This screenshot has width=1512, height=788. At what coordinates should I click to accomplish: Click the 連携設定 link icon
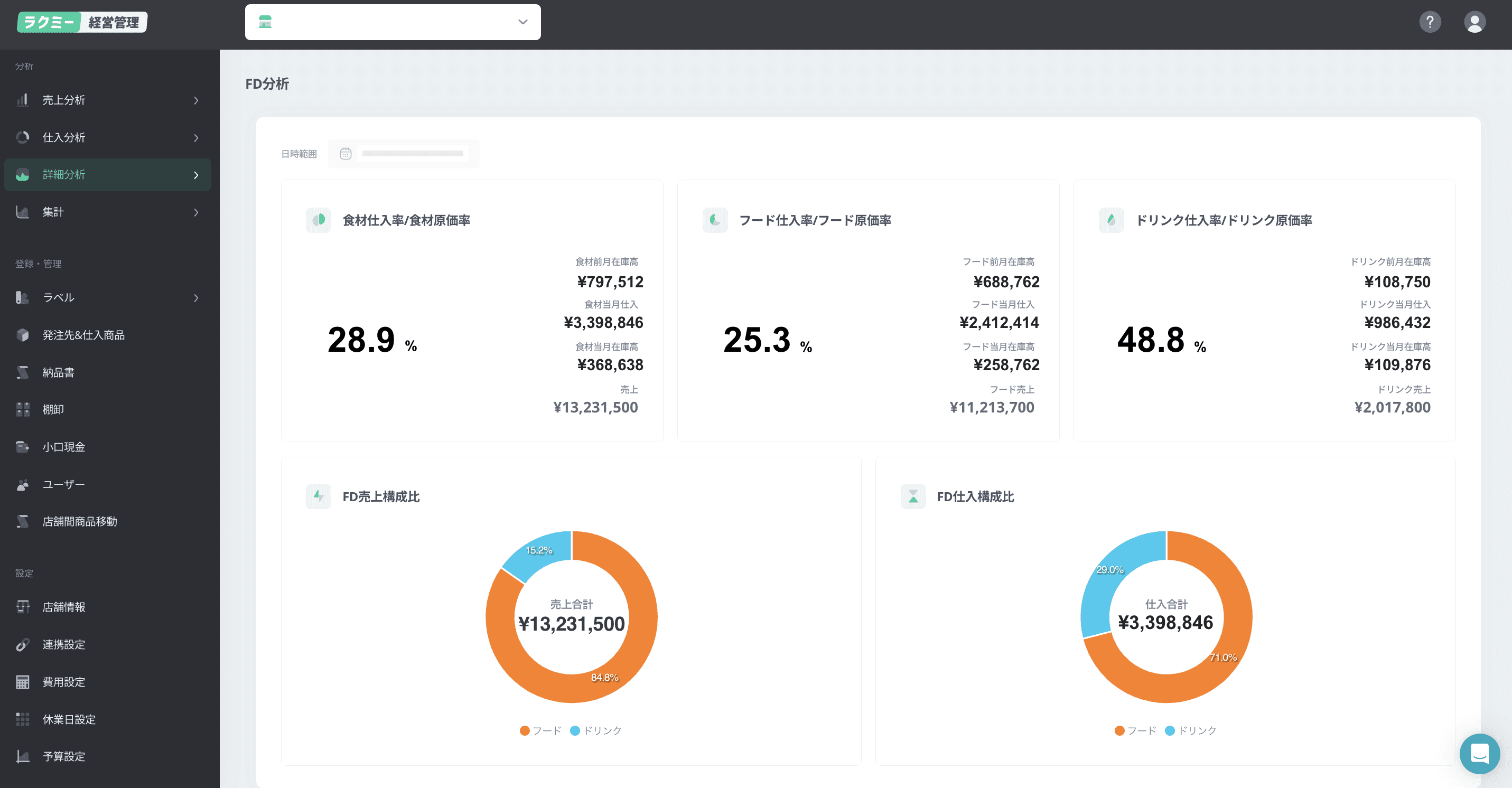coord(23,644)
